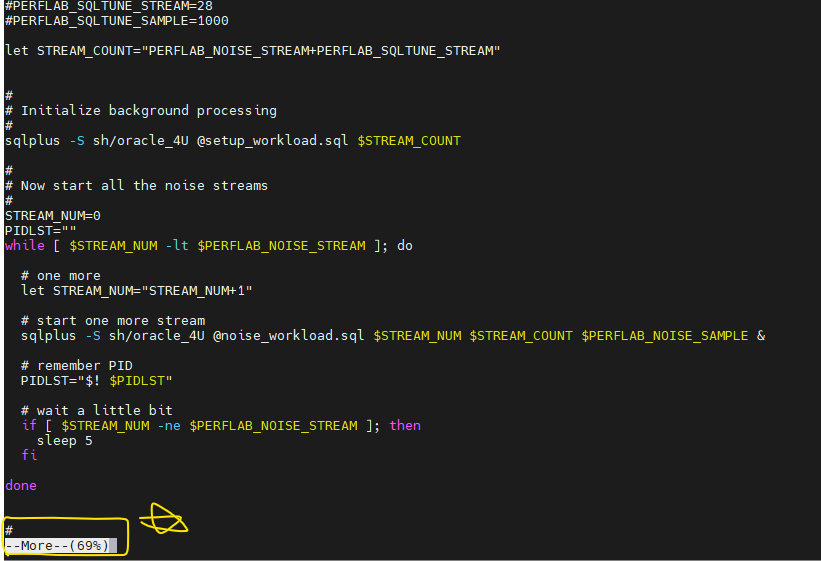This screenshot has height=561, width=821.
Task: Click the $PERFLAB_NOISE_SAMPLE variable
Action: [665, 336]
